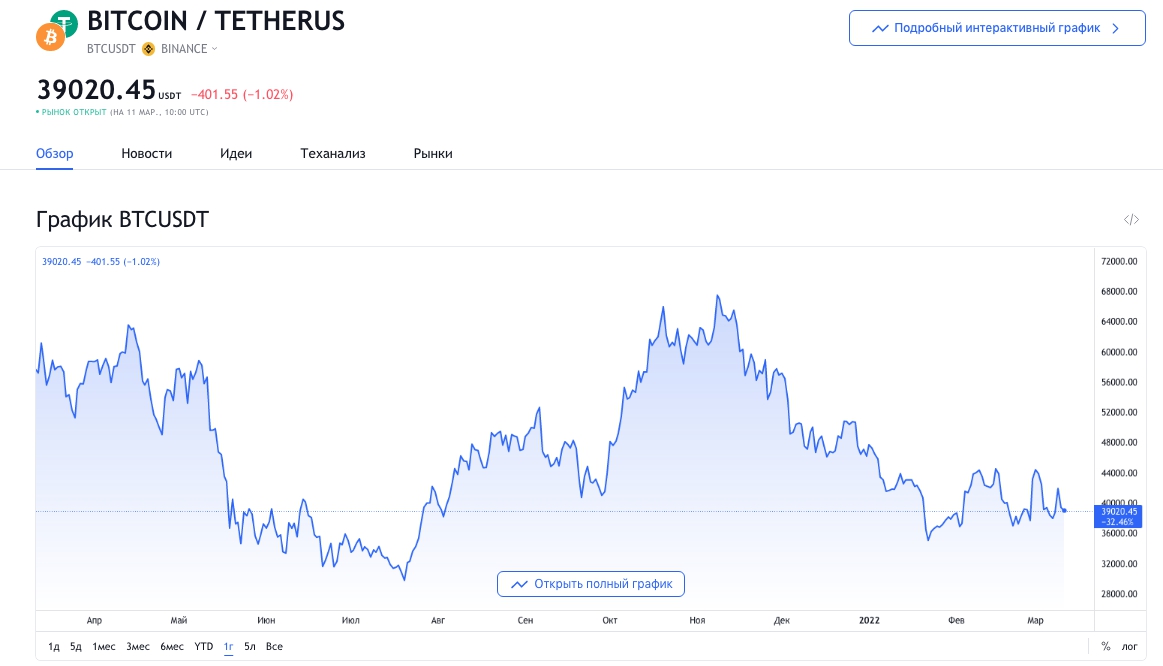This screenshot has width=1163, height=666.
Task: Switch to the Новости tab
Action: pyautogui.click(x=147, y=154)
